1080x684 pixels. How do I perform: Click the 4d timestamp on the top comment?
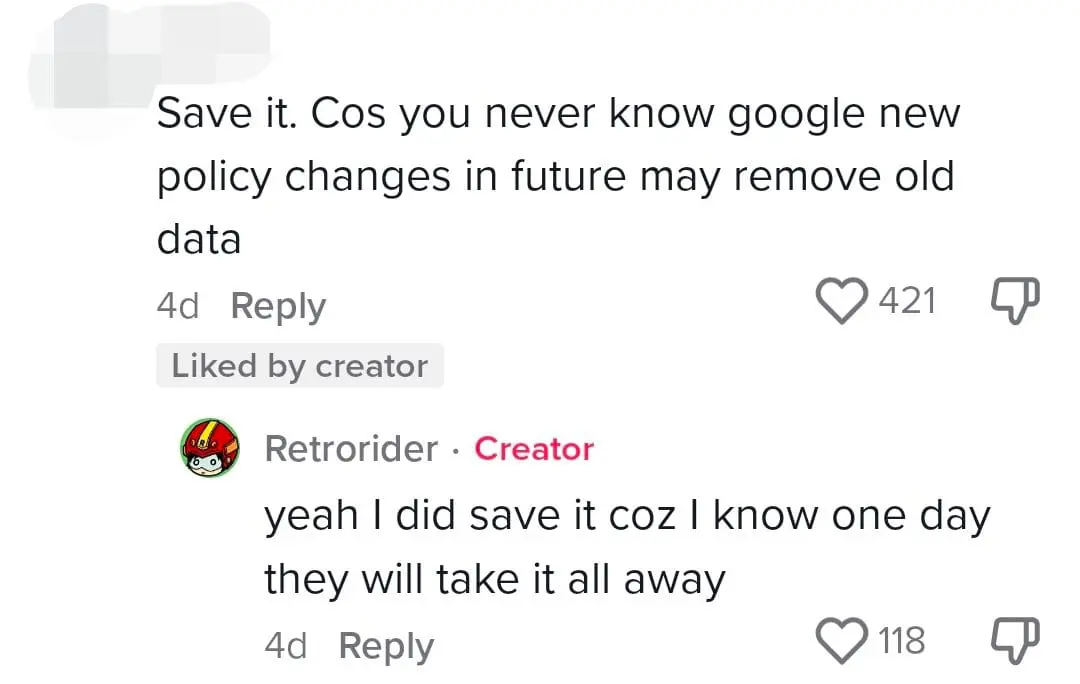pyautogui.click(x=178, y=306)
